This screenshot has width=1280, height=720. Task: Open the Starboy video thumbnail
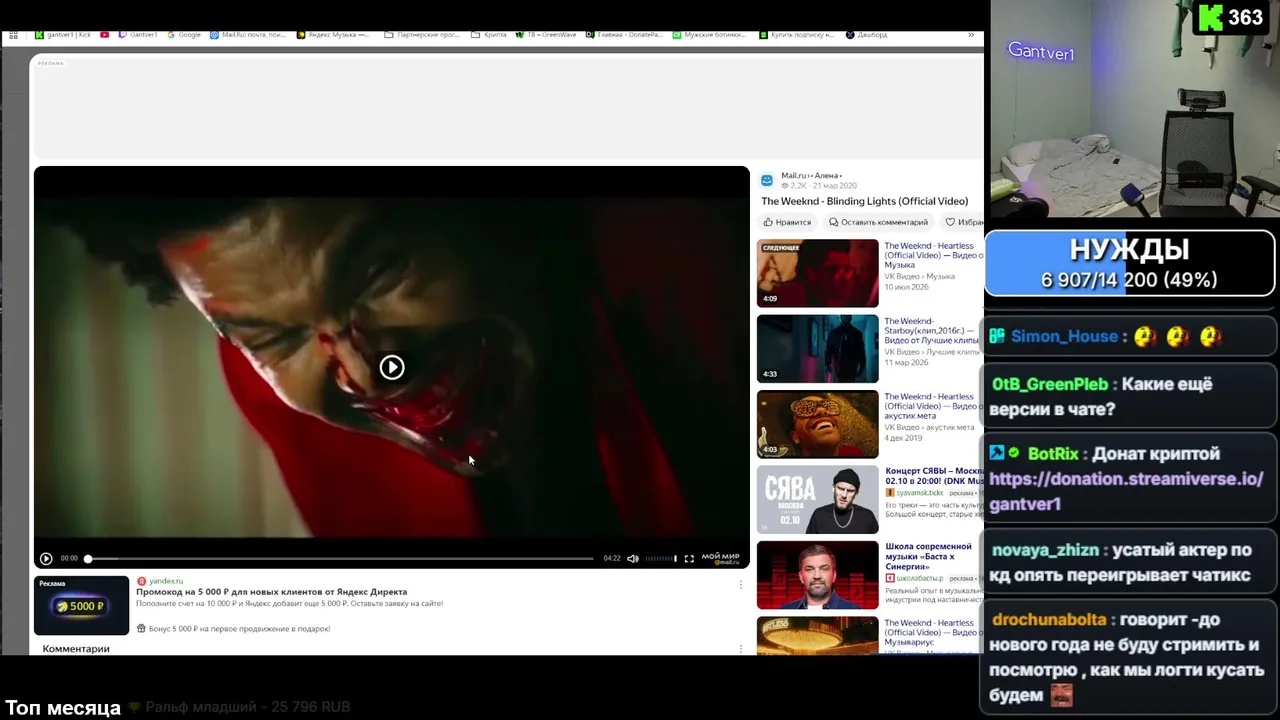click(x=817, y=349)
